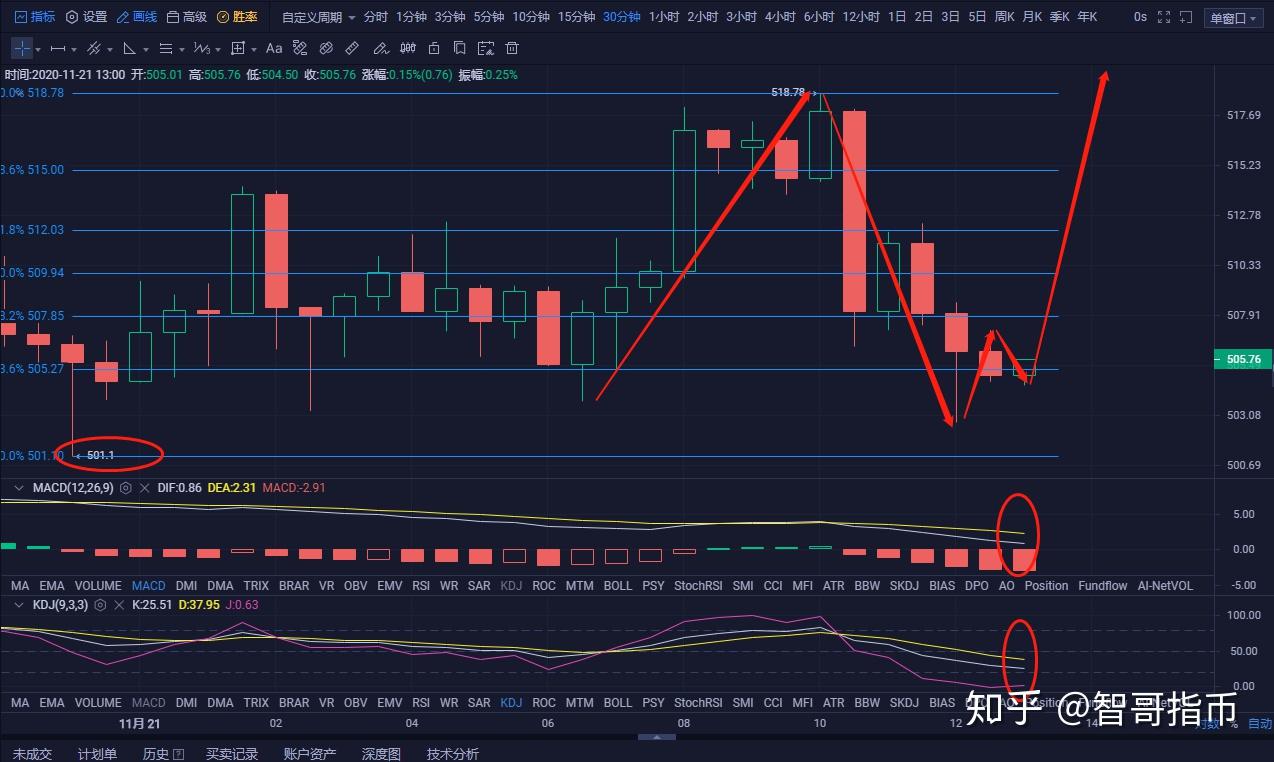Click the trash icon to delete drawings
The image size is (1274, 762).
pos(511,48)
